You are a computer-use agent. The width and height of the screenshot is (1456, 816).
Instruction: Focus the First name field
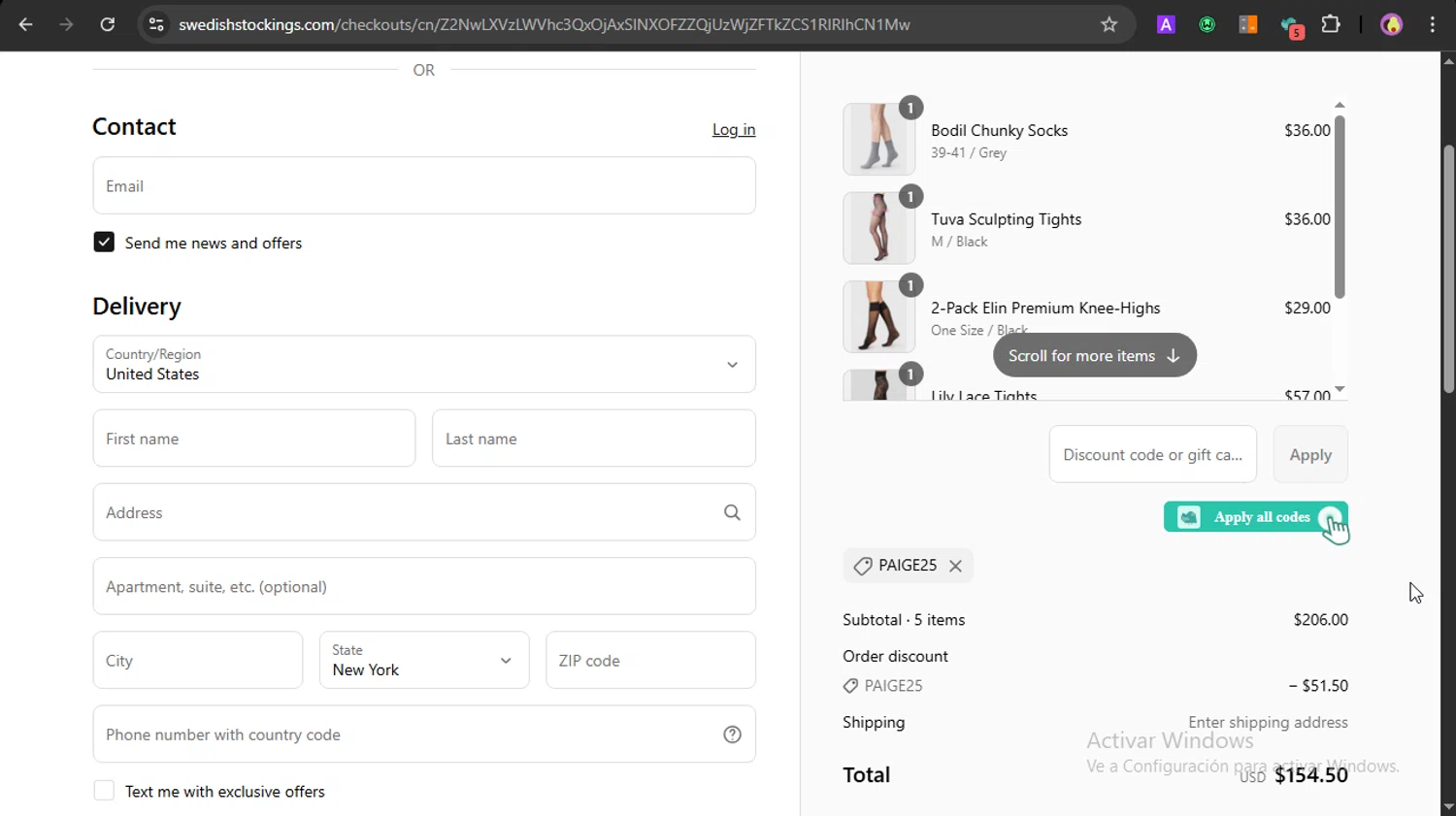(254, 439)
